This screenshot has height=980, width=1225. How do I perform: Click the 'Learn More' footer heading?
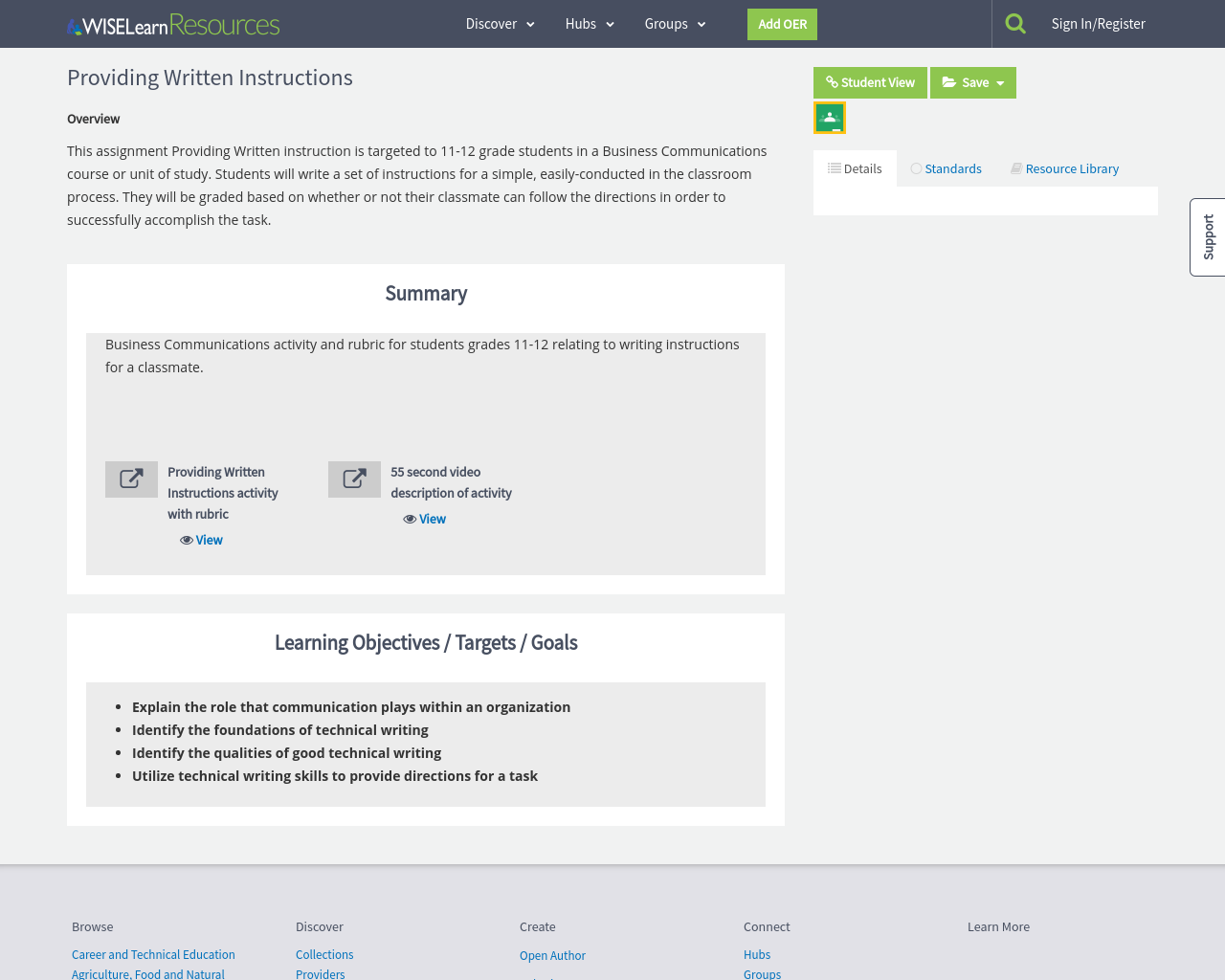click(x=998, y=926)
